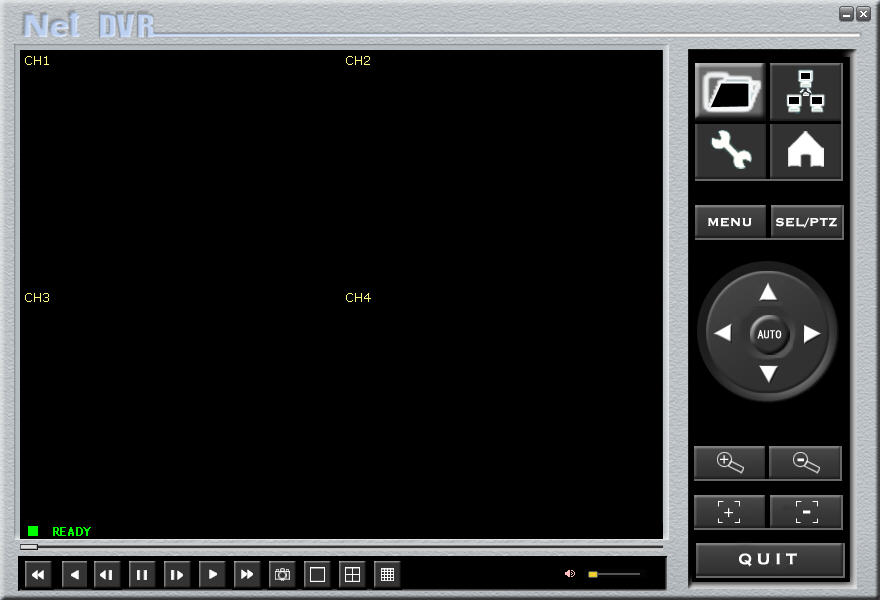Switch to four-channel quad view

(x=352, y=575)
